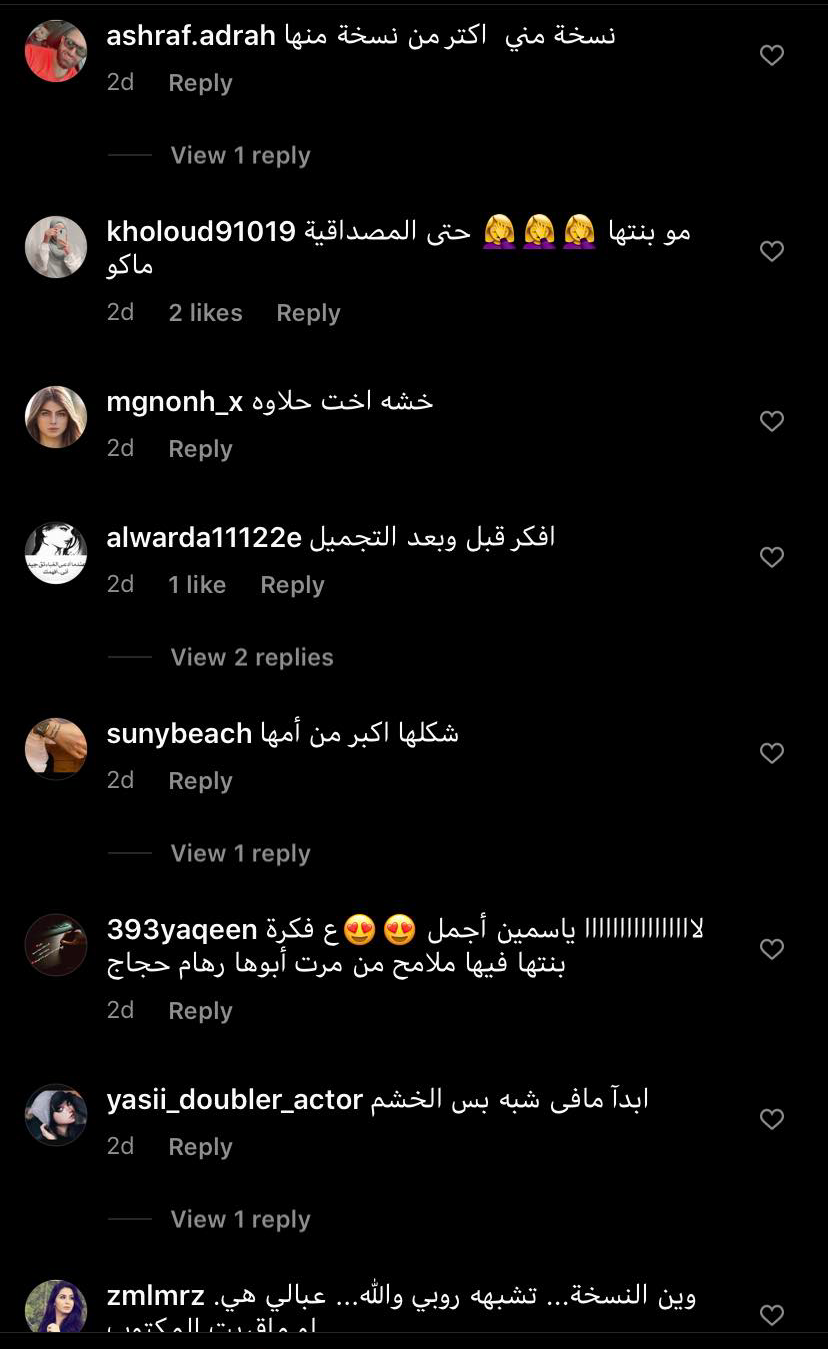Like ashraf.adrah's comment with the heart
This screenshot has height=1349, width=828.
coord(772,56)
